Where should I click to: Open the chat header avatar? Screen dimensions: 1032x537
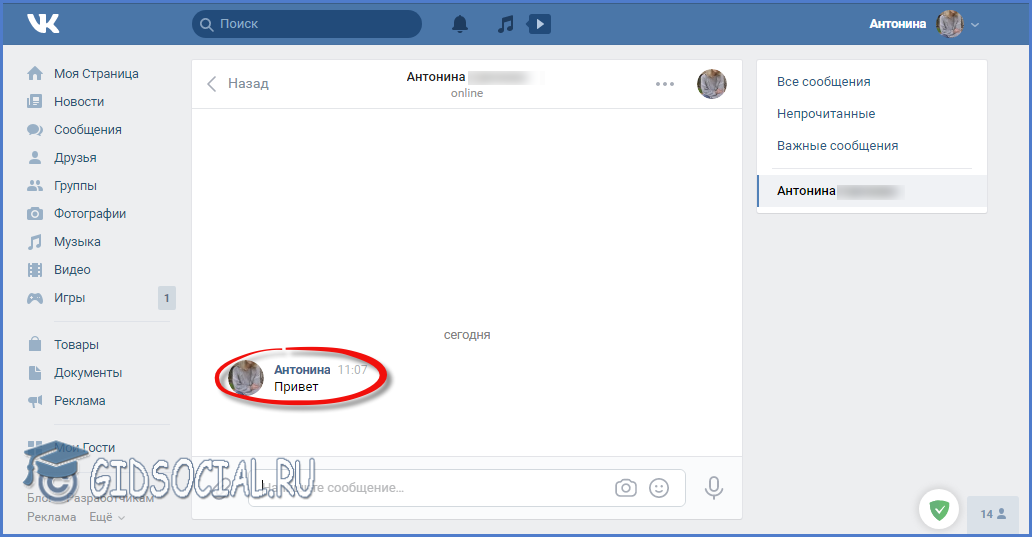711,84
